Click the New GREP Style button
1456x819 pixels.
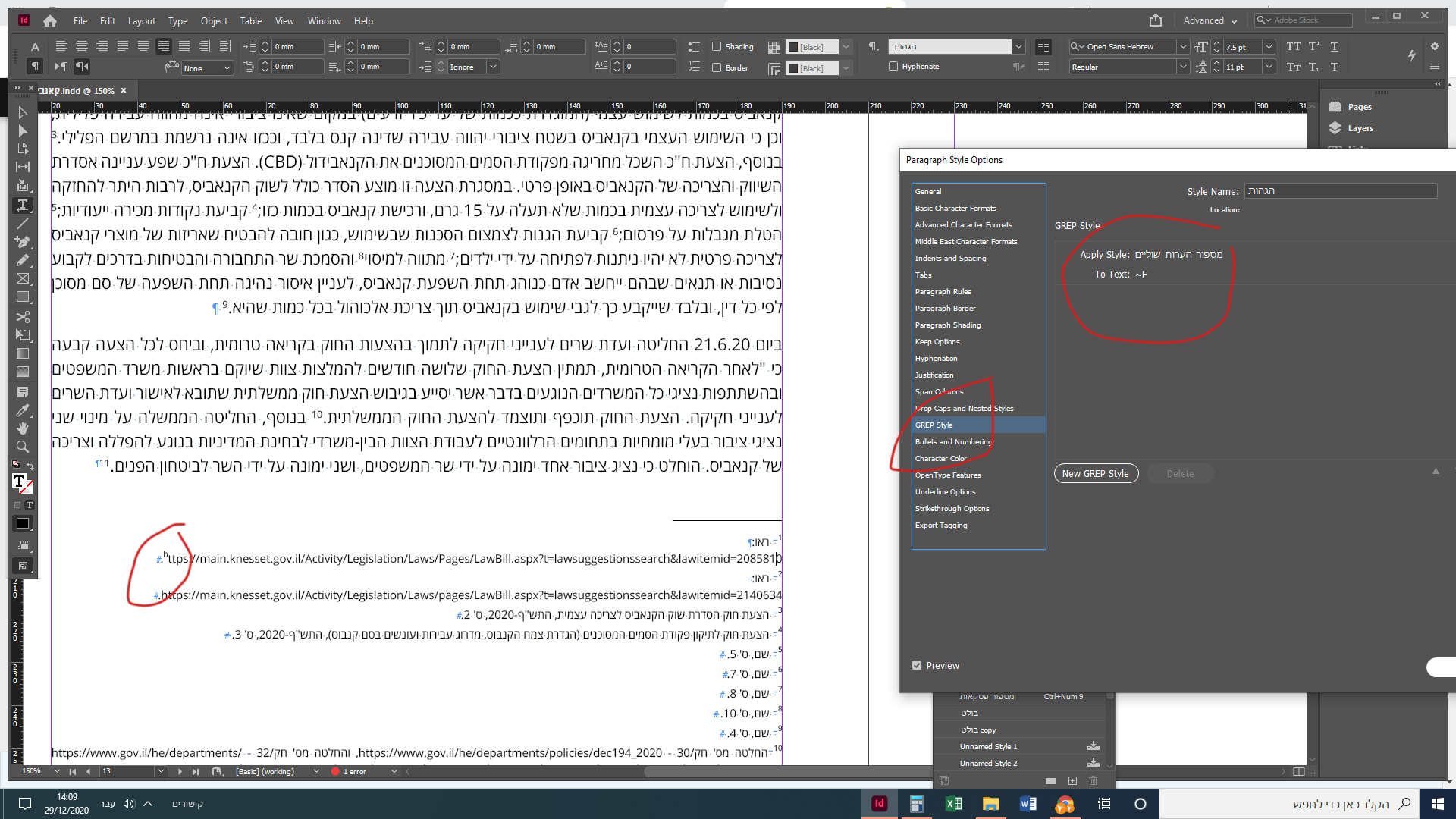(x=1095, y=473)
